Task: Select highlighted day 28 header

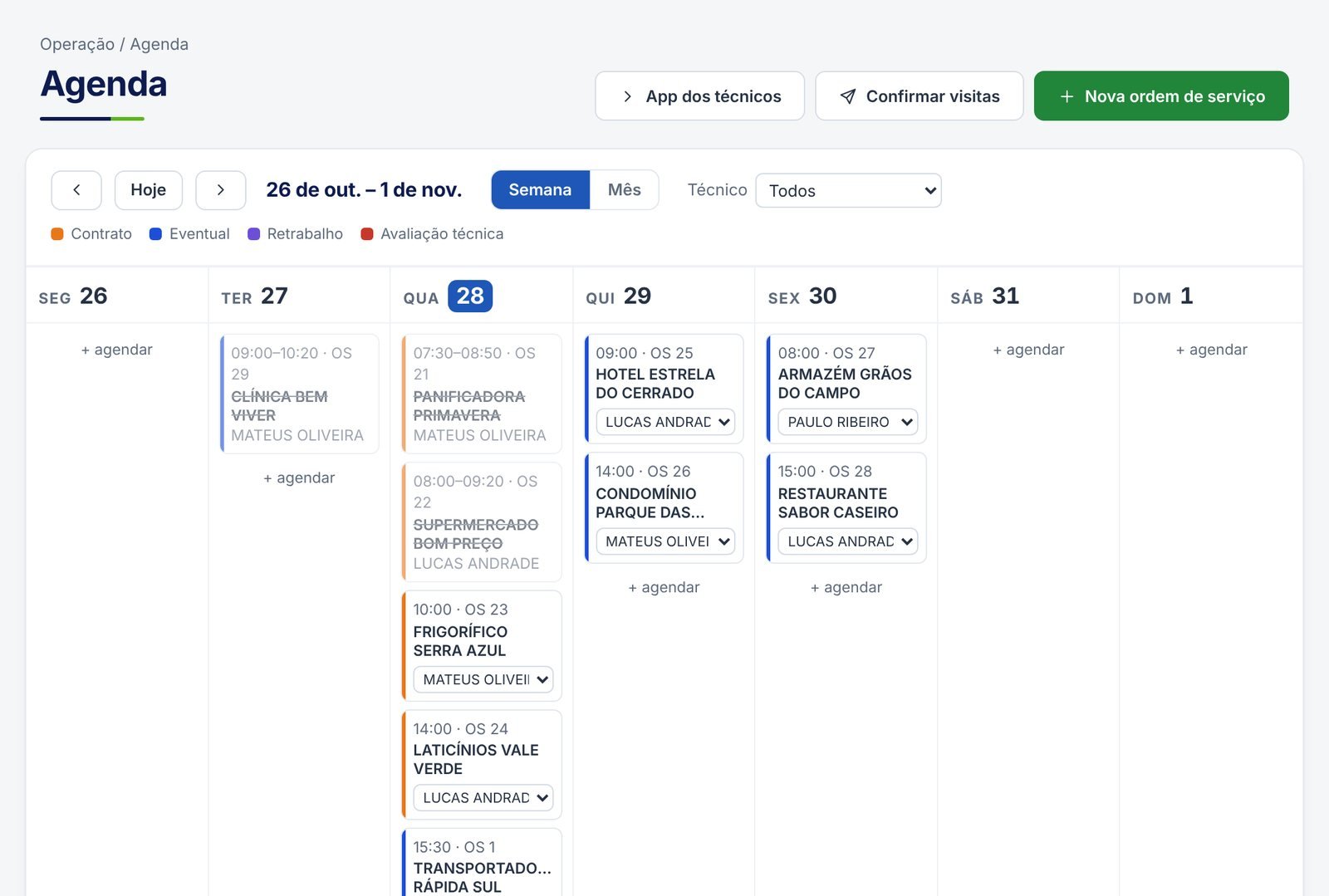Action: coord(470,296)
